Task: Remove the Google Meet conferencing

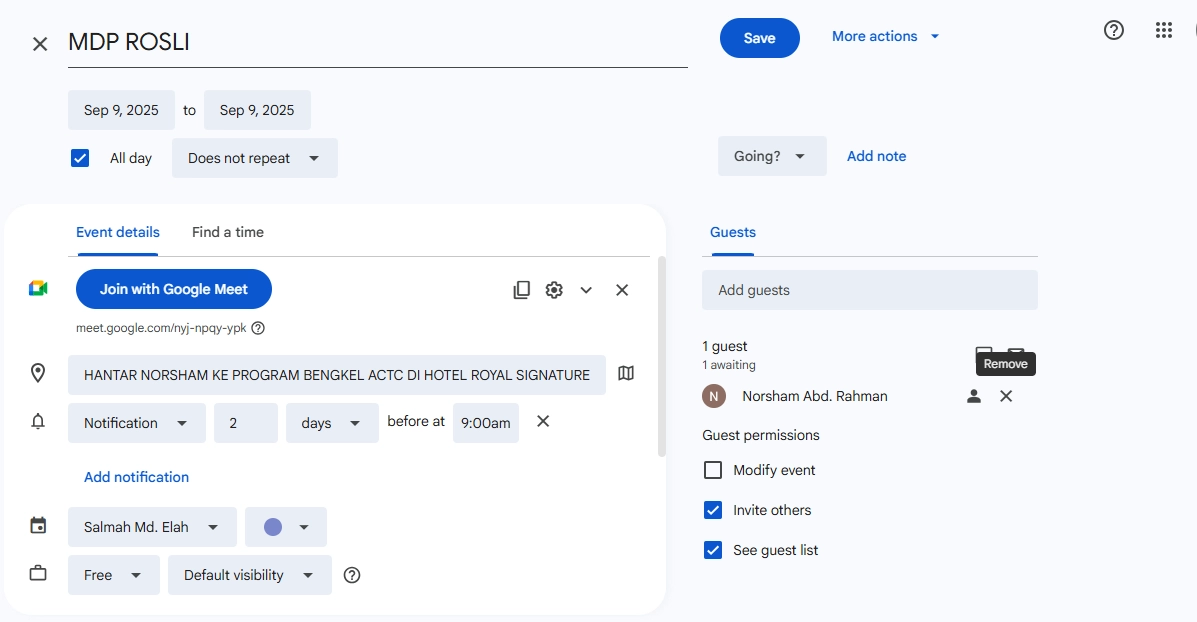Action: [x=622, y=290]
